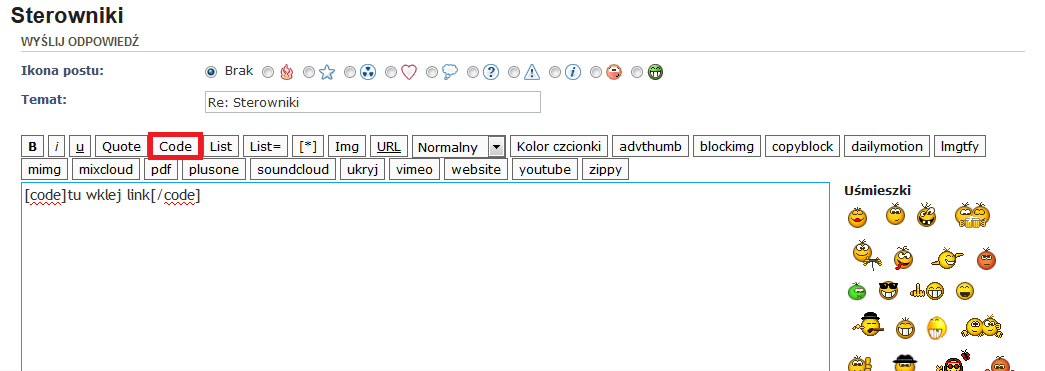Insert the hat-wearing cigar smiley
Screen dimensions: 1045x371
coord(867,324)
